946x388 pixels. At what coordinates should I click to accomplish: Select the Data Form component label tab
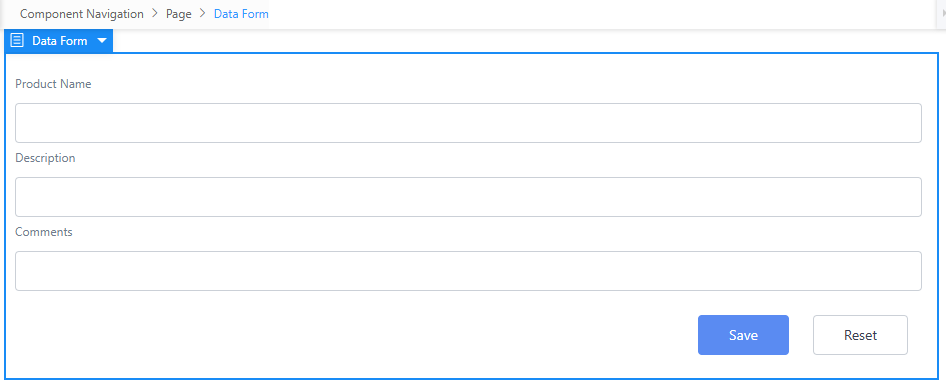coord(59,41)
